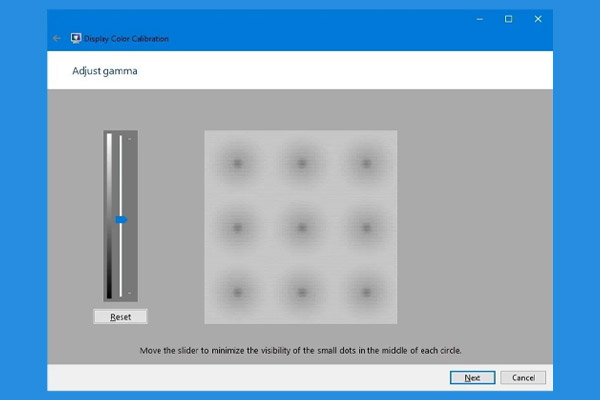
Task: Minimize the calibration window
Action: [480, 19]
